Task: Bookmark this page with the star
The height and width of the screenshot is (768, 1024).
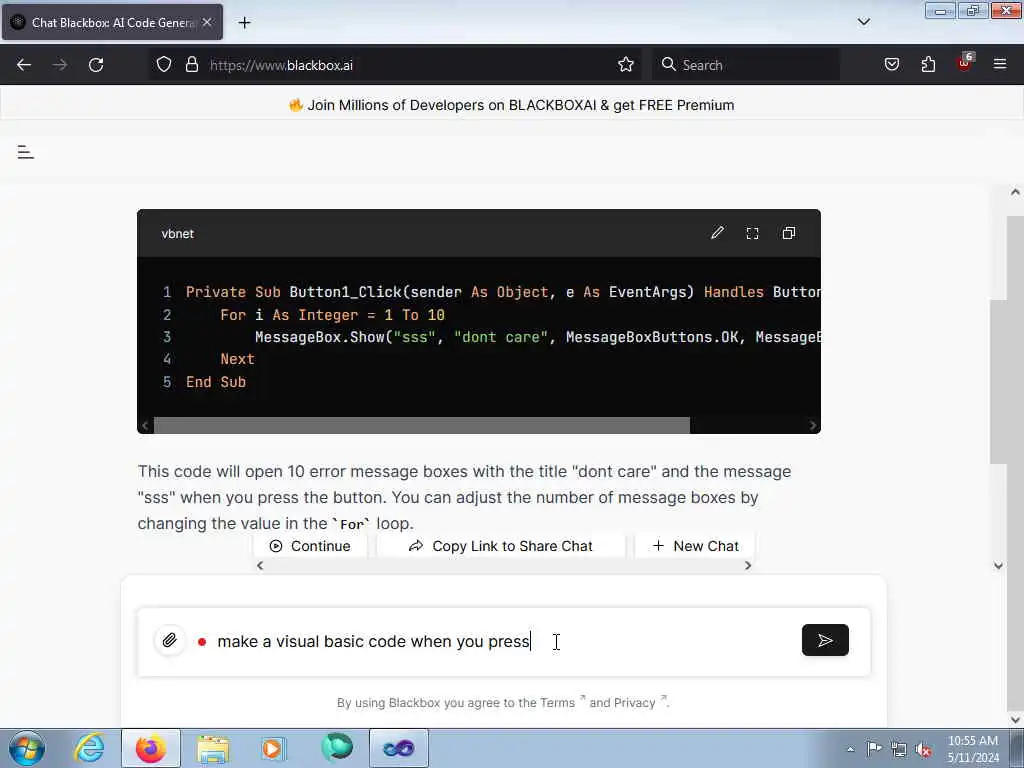Action: coord(626,65)
